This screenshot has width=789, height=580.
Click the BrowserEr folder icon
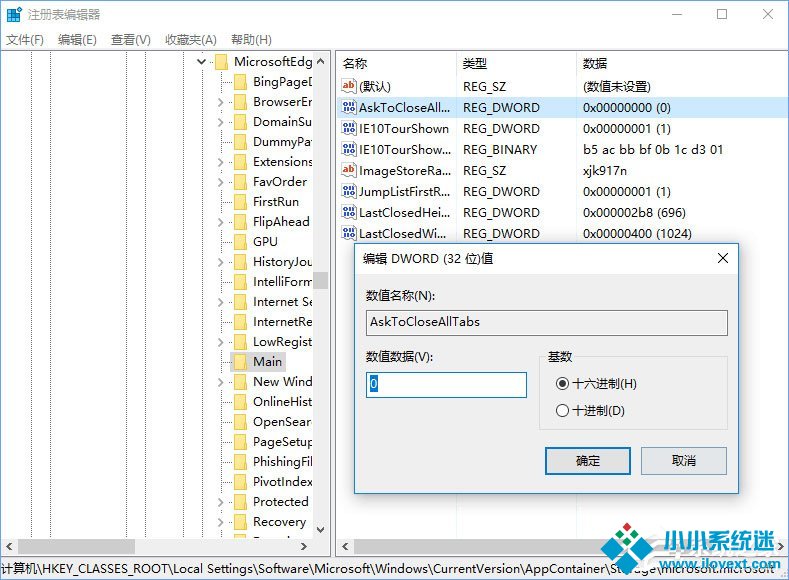[241, 102]
